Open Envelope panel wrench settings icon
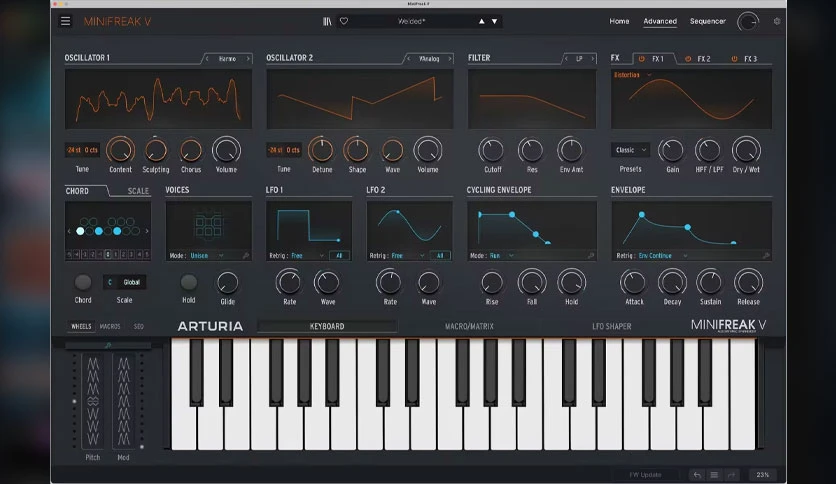This screenshot has height=484, width=836. (766, 256)
